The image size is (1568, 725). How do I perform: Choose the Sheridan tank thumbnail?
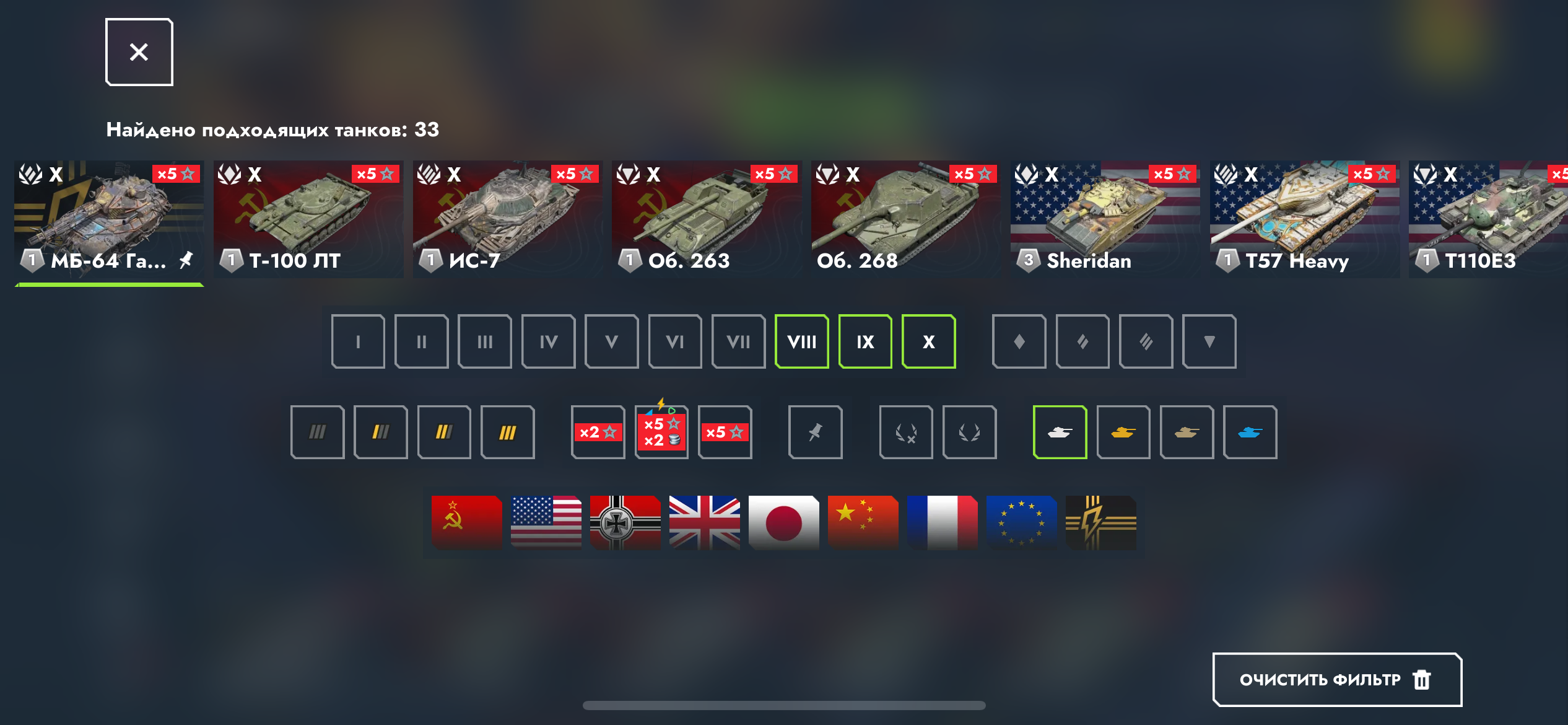pos(1105,219)
